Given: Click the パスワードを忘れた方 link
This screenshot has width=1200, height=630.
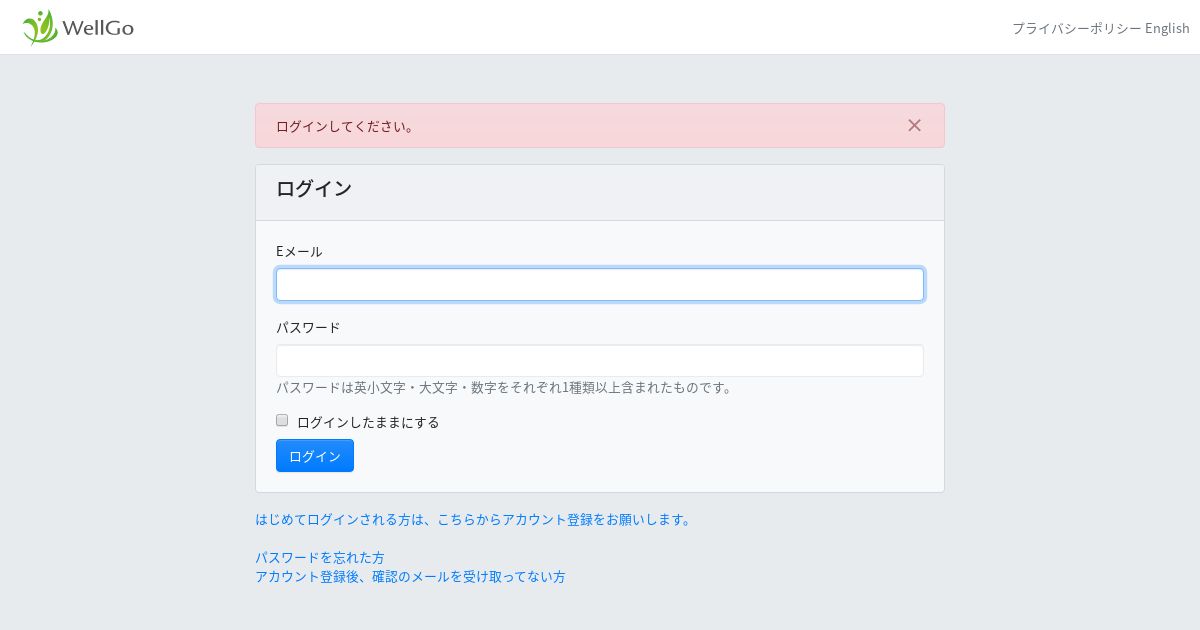Looking at the screenshot, I should [x=320, y=558].
